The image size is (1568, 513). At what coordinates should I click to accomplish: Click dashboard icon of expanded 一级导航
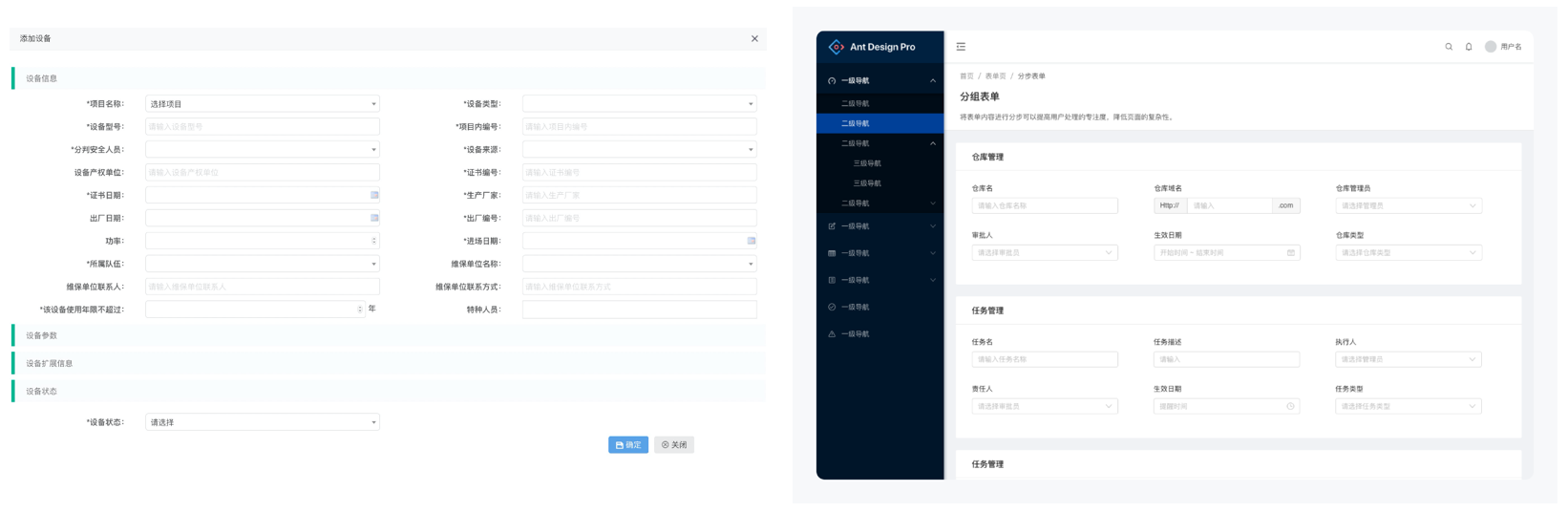tap(832, 81)
